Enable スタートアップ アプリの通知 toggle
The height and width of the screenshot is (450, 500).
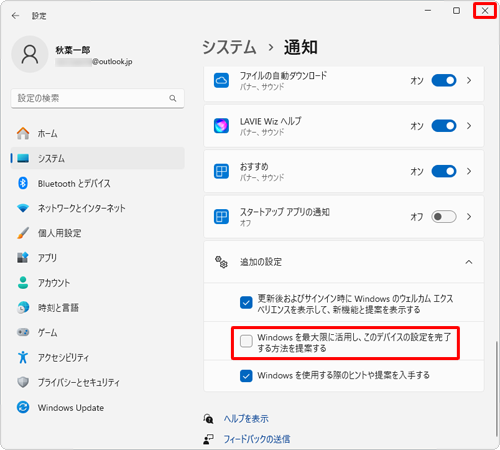point(444,217)
